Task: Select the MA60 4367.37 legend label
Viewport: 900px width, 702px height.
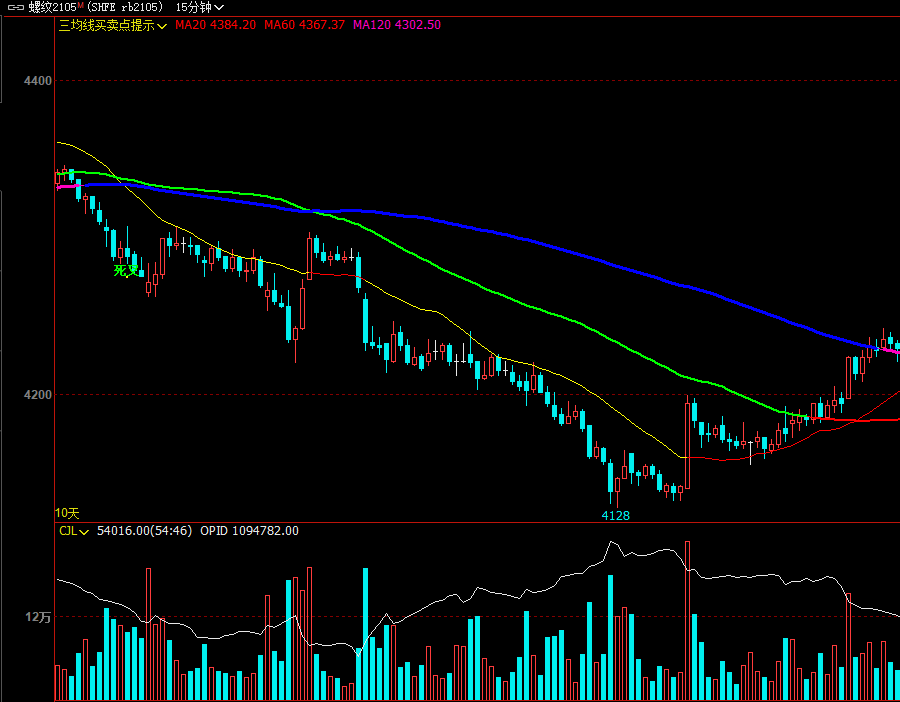Action: pos(304,25)
